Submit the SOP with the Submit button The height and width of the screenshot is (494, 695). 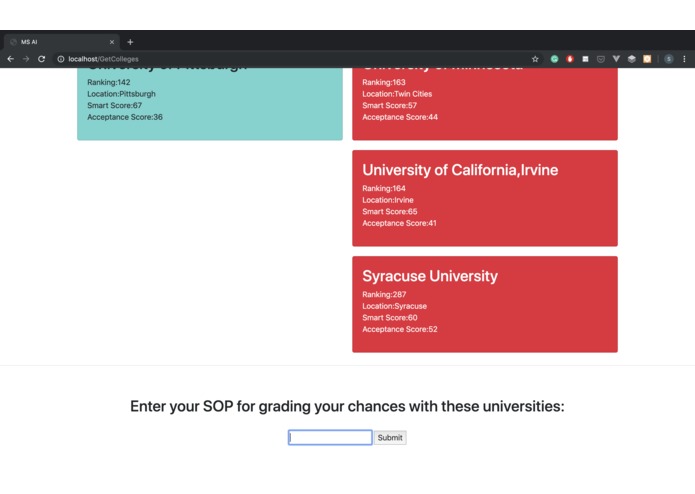click(390, 438)
